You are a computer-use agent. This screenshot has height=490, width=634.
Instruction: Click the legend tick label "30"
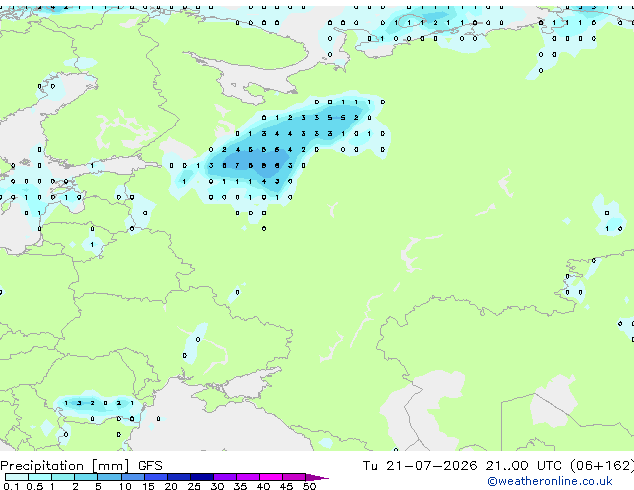click(x=217, y=486)
